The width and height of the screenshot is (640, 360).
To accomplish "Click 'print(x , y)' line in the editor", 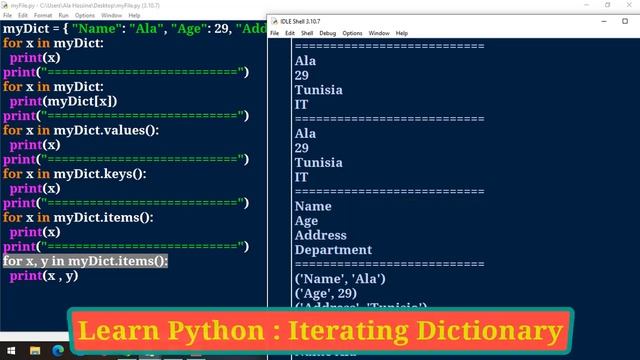I will (44, 276).
